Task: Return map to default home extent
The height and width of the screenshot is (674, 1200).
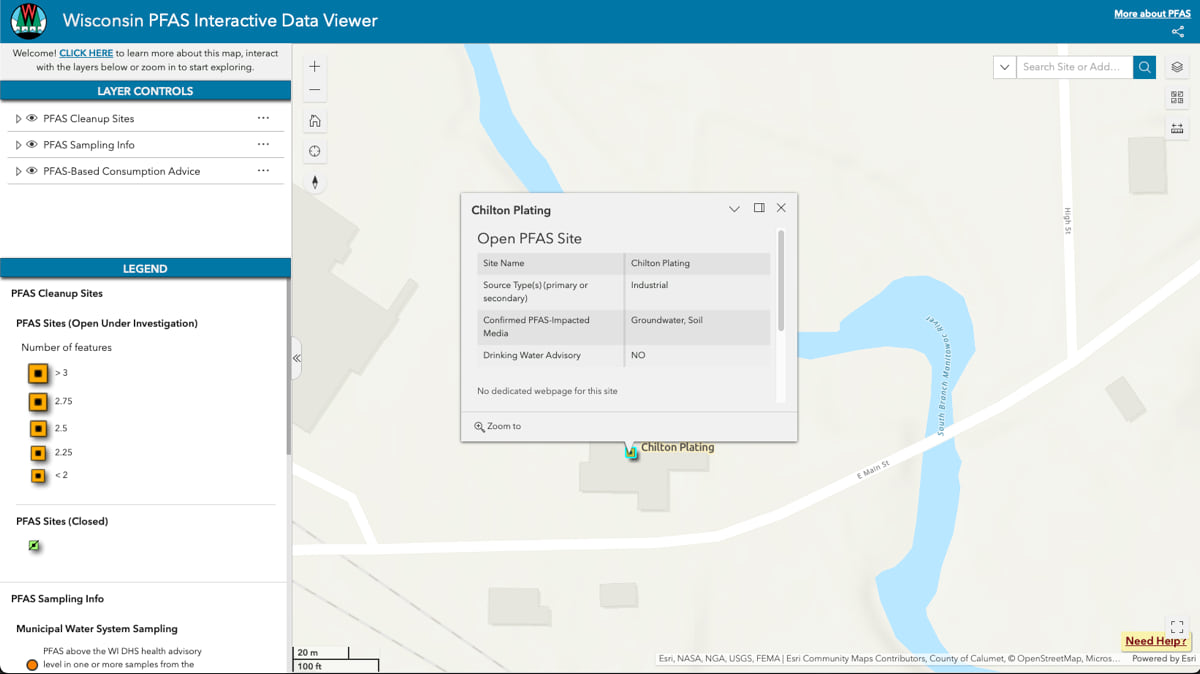Action: click(315, 121)
